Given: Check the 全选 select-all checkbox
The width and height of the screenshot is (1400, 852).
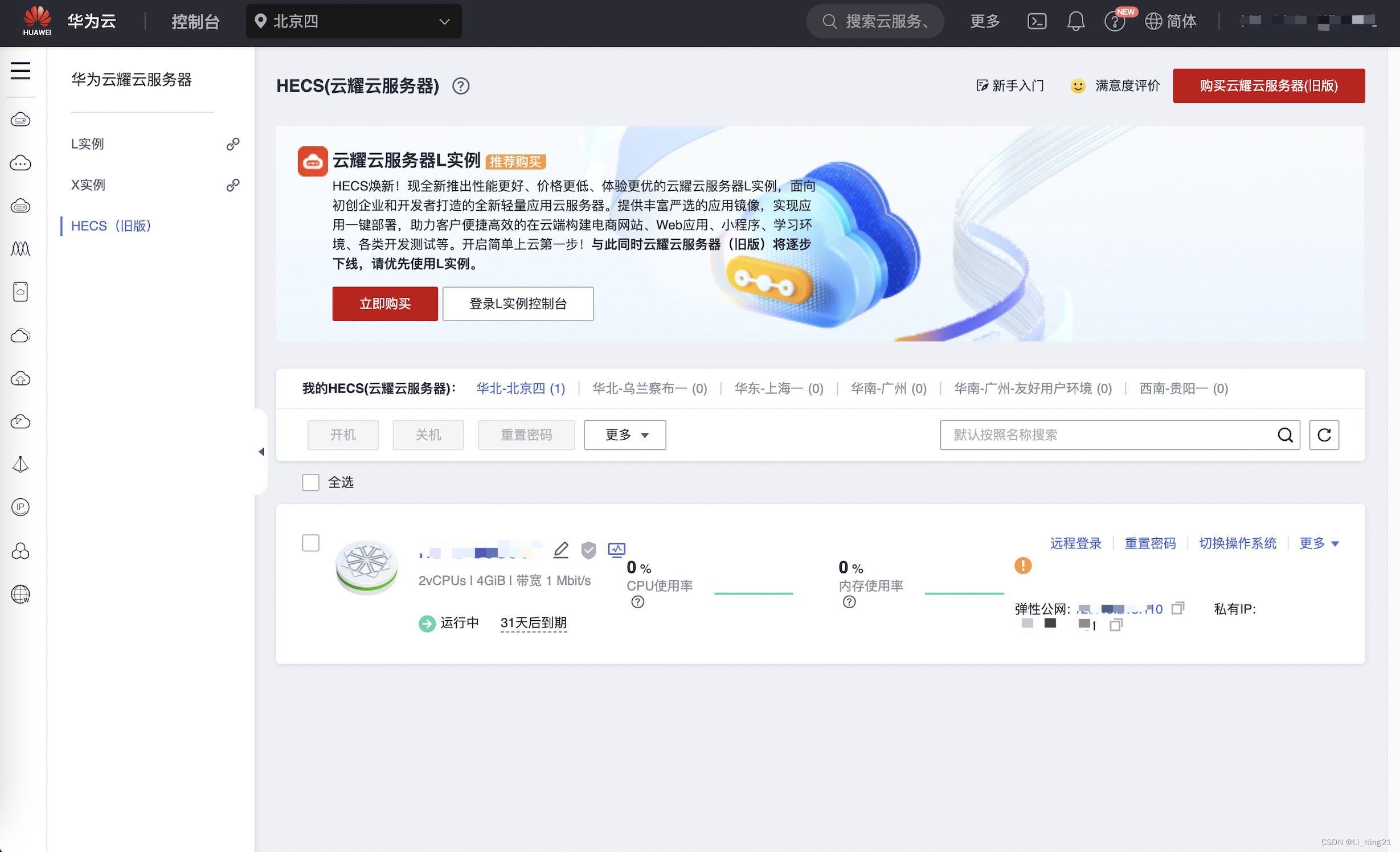Looking at the screenshot, I should [310, 482].
